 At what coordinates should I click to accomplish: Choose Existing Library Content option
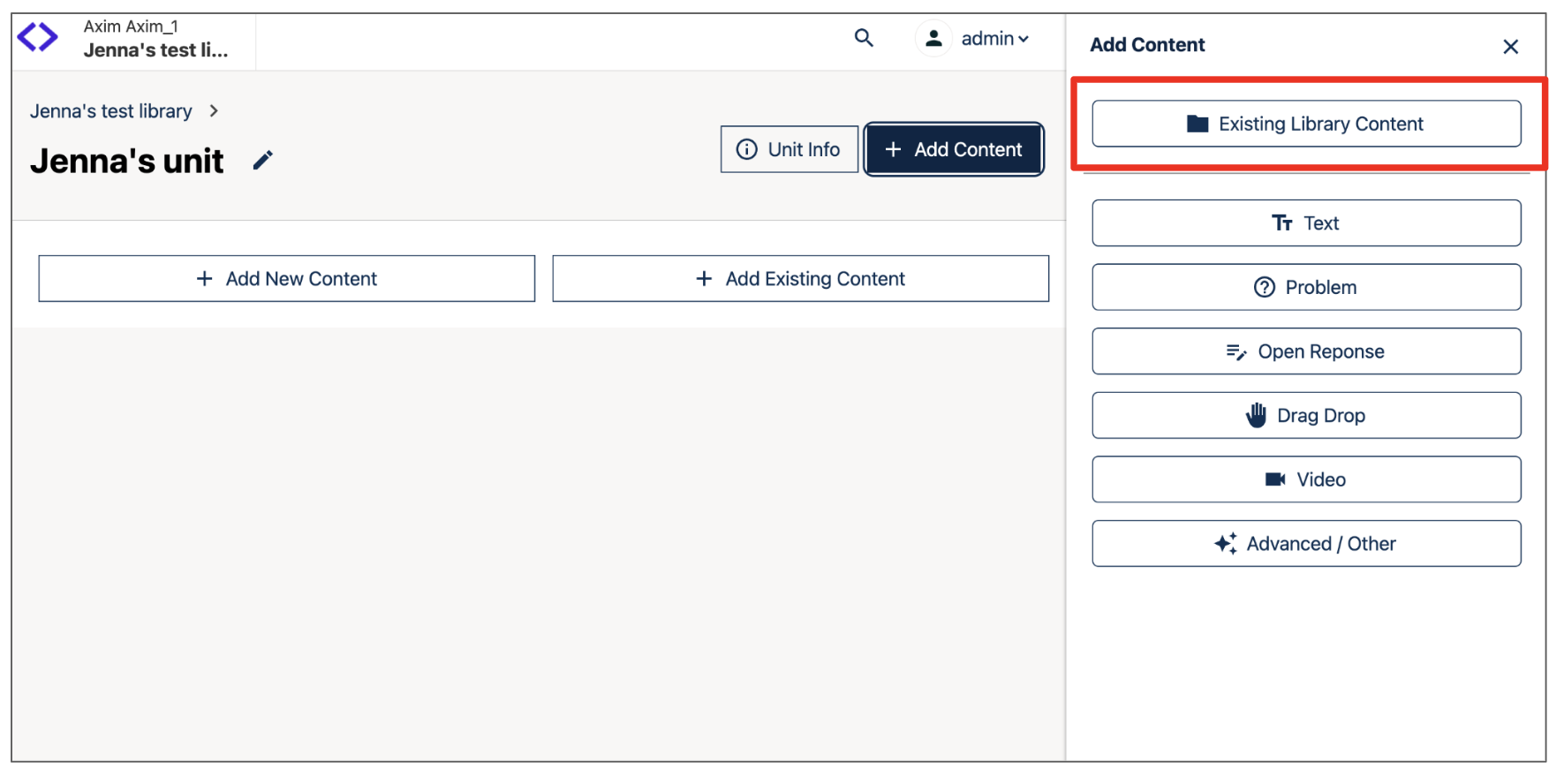[x=1305, y=124]
